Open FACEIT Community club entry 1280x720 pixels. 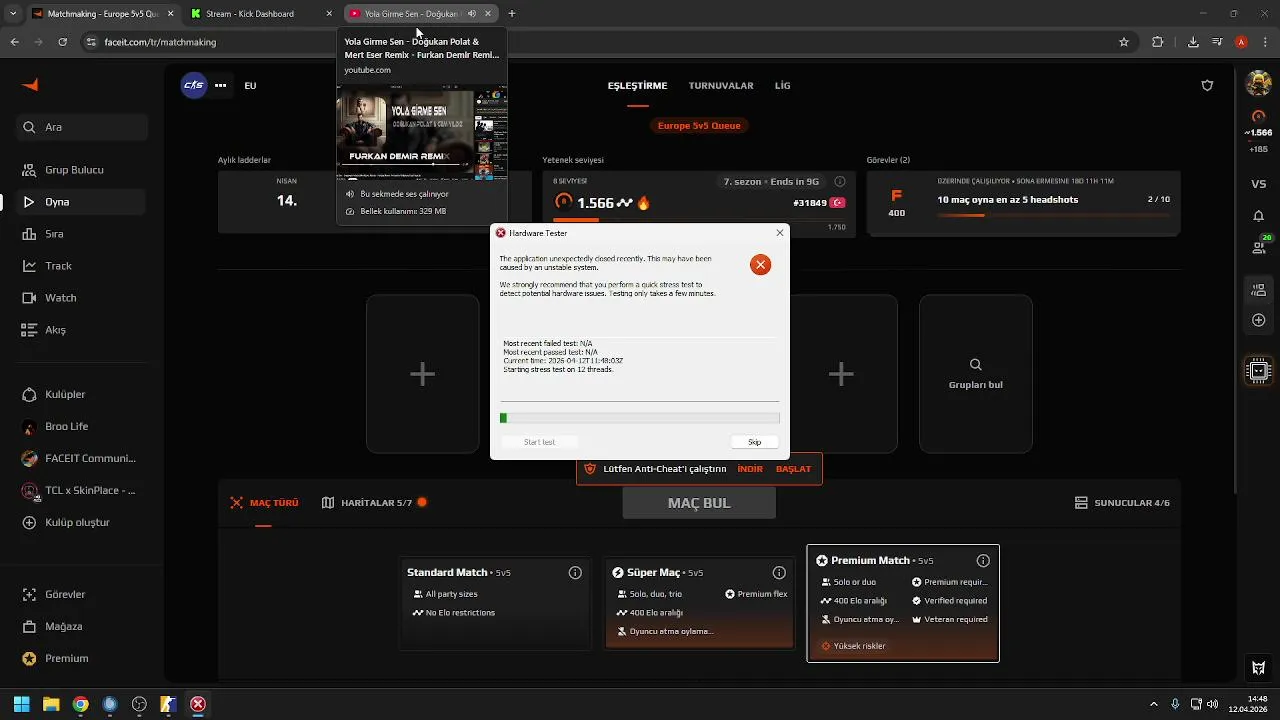(x=82, y=458)
